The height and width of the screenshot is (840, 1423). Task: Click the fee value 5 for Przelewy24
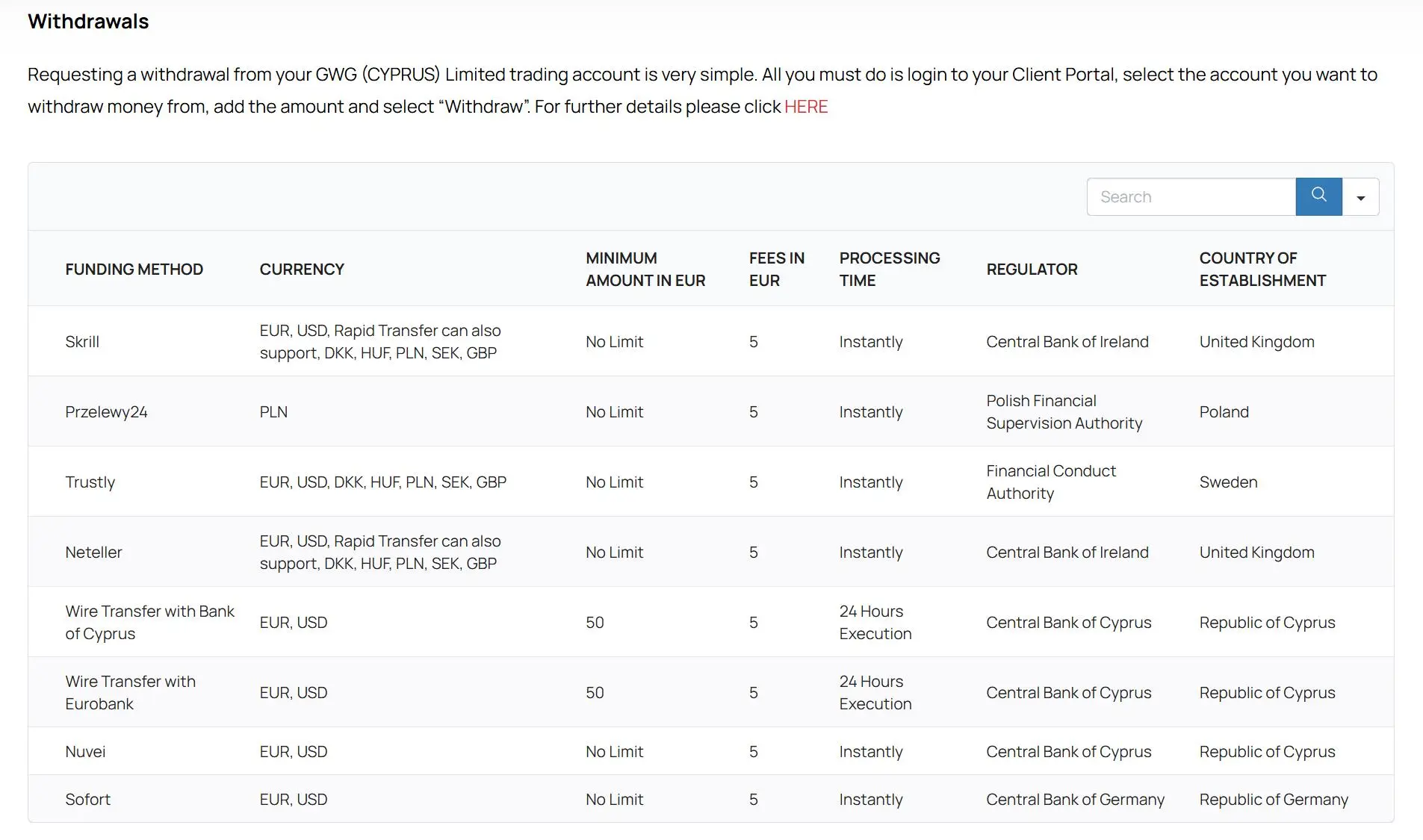pos(754,411)
